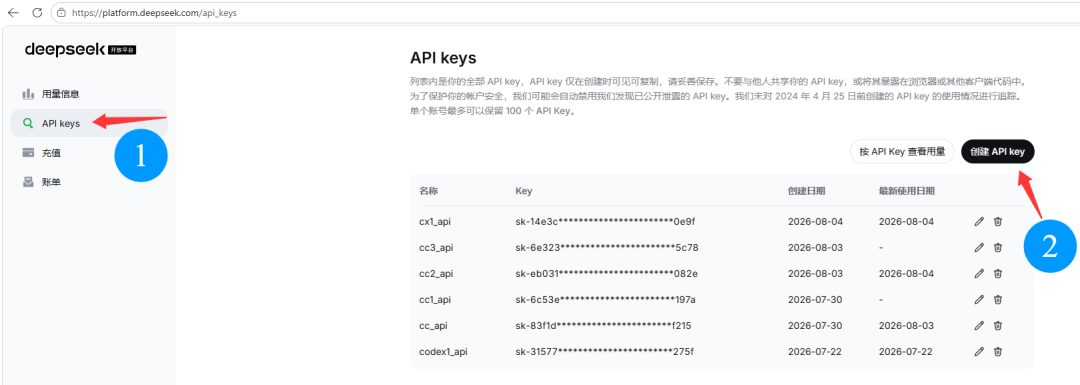Click the lock icon in address bar
Image resolution: width=1080 pixels, height=385 pixels.
click(x=62, y=12)
